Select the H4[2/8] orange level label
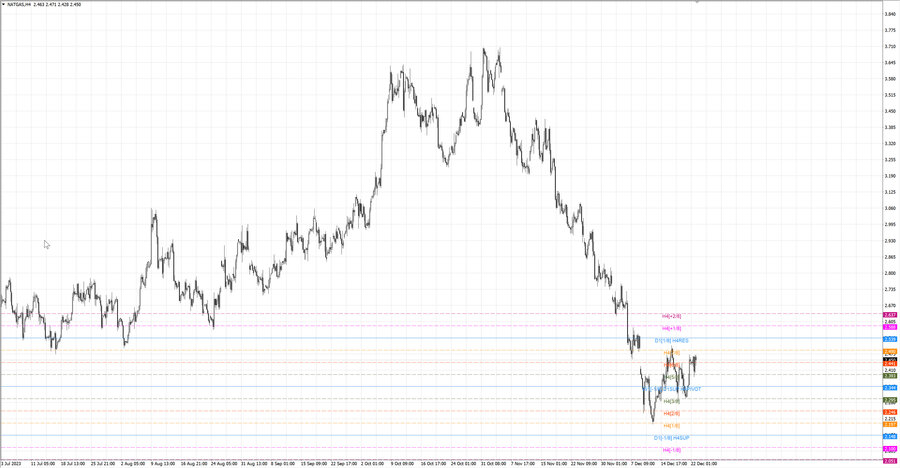The image size is (900, 468). point(672,413)
